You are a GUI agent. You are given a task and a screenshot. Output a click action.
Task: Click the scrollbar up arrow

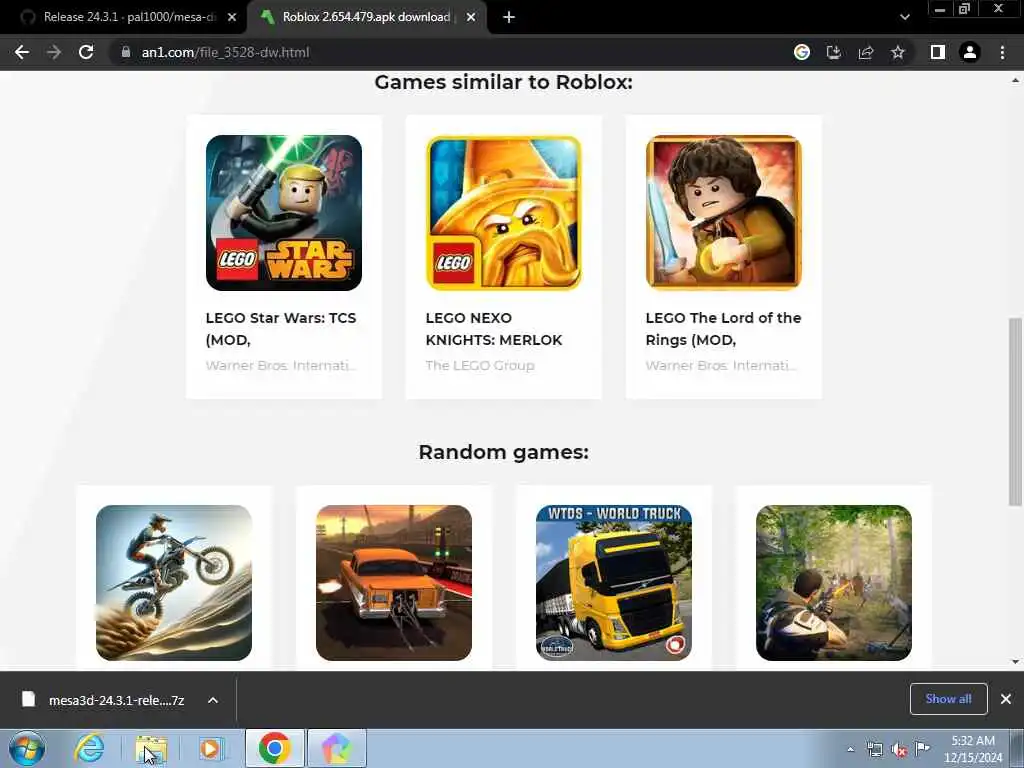tap(1015, 80)
